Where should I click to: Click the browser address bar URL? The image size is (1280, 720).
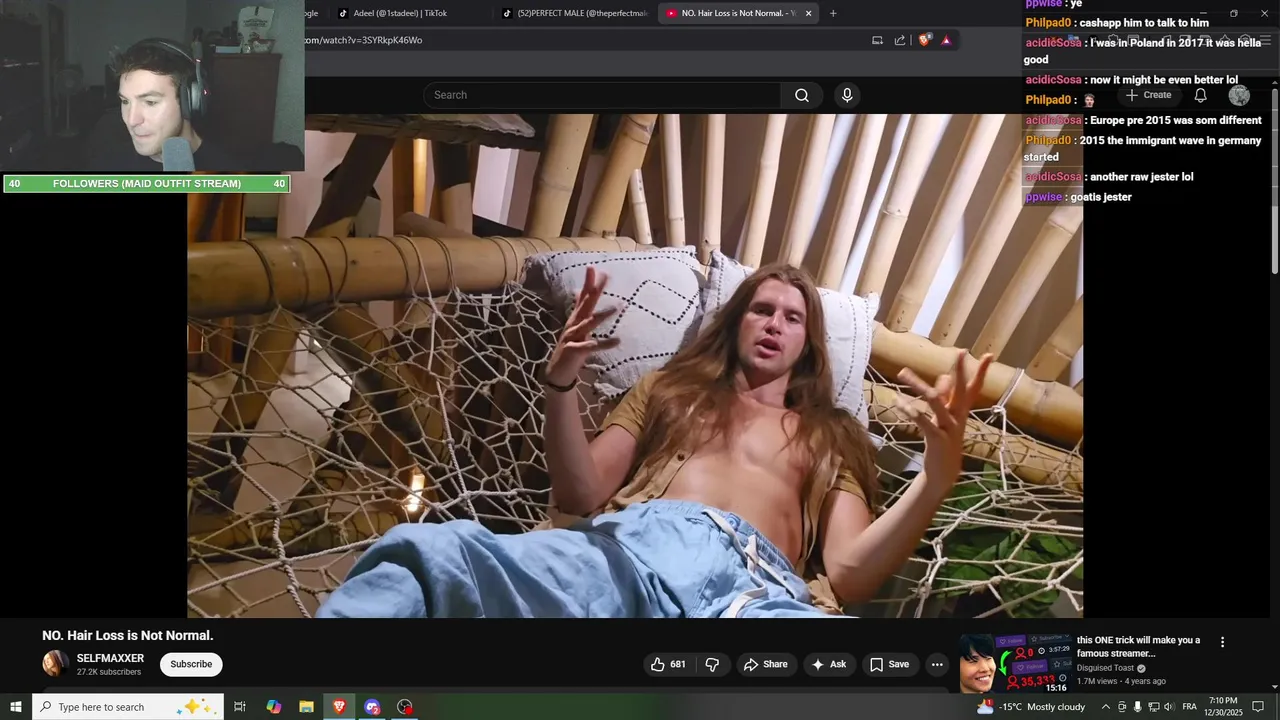(363, 40)
